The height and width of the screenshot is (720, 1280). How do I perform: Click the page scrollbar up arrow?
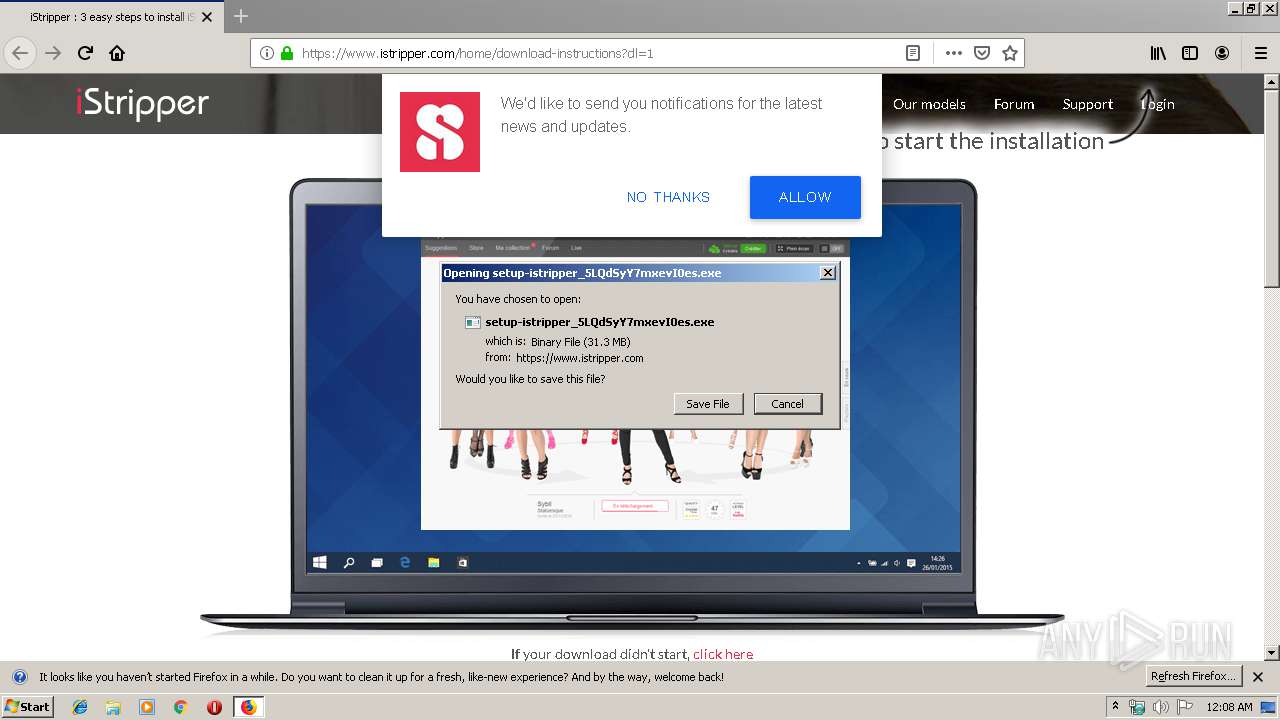tap(1272, 82)
